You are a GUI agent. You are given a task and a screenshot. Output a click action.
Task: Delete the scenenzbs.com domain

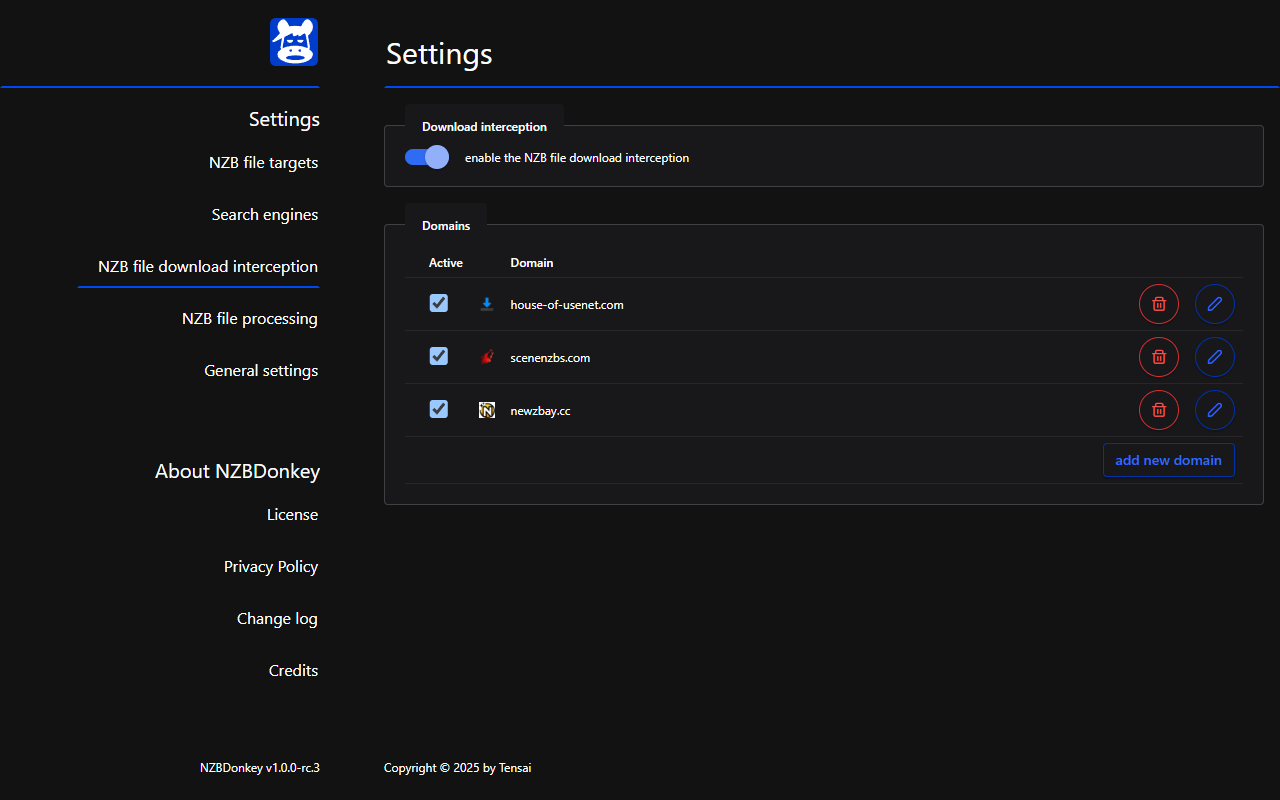(x=1158, y=357)
